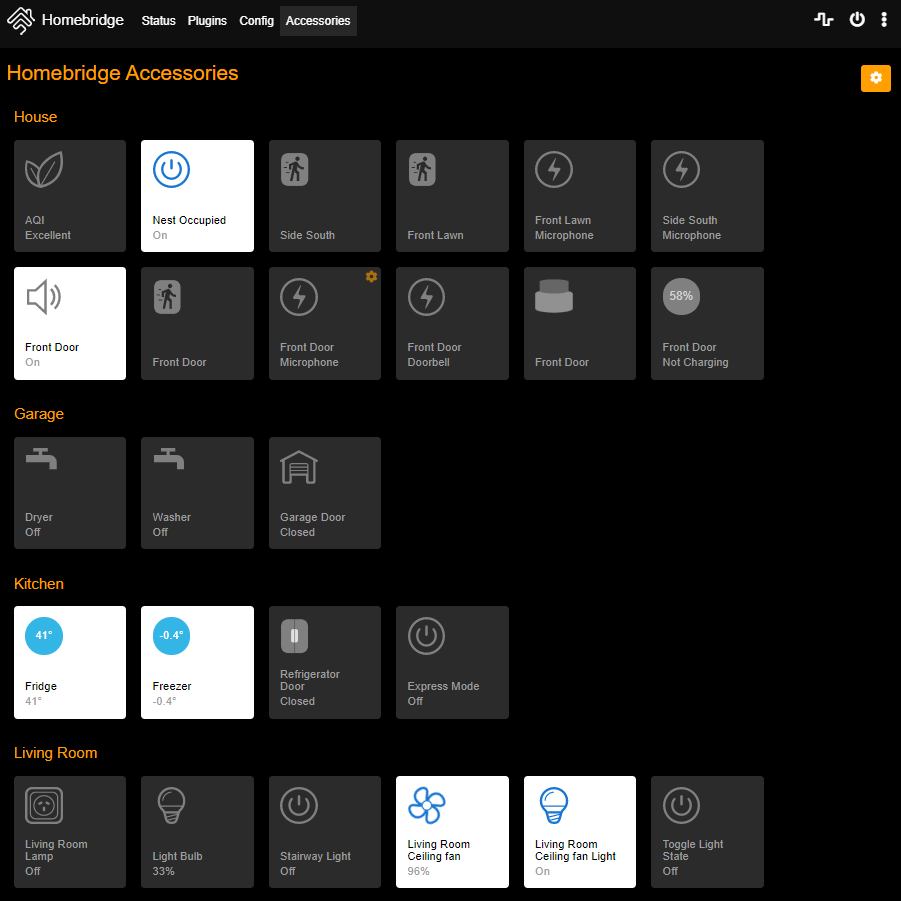
Task: Toggle the Stairway Light off tile
Action: [x=325, y=832]
